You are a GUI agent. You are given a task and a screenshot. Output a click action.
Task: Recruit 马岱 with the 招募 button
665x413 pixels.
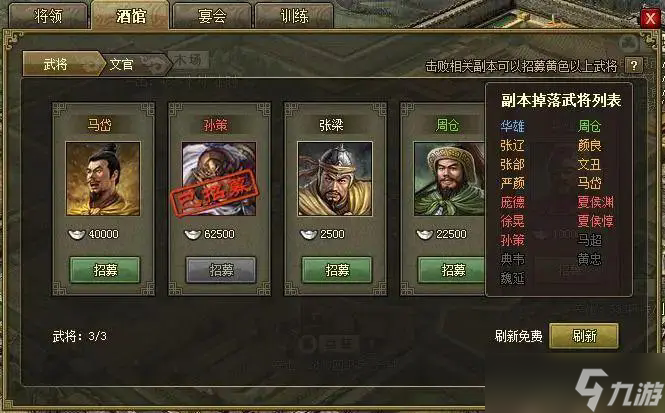[x=105, y=270]
